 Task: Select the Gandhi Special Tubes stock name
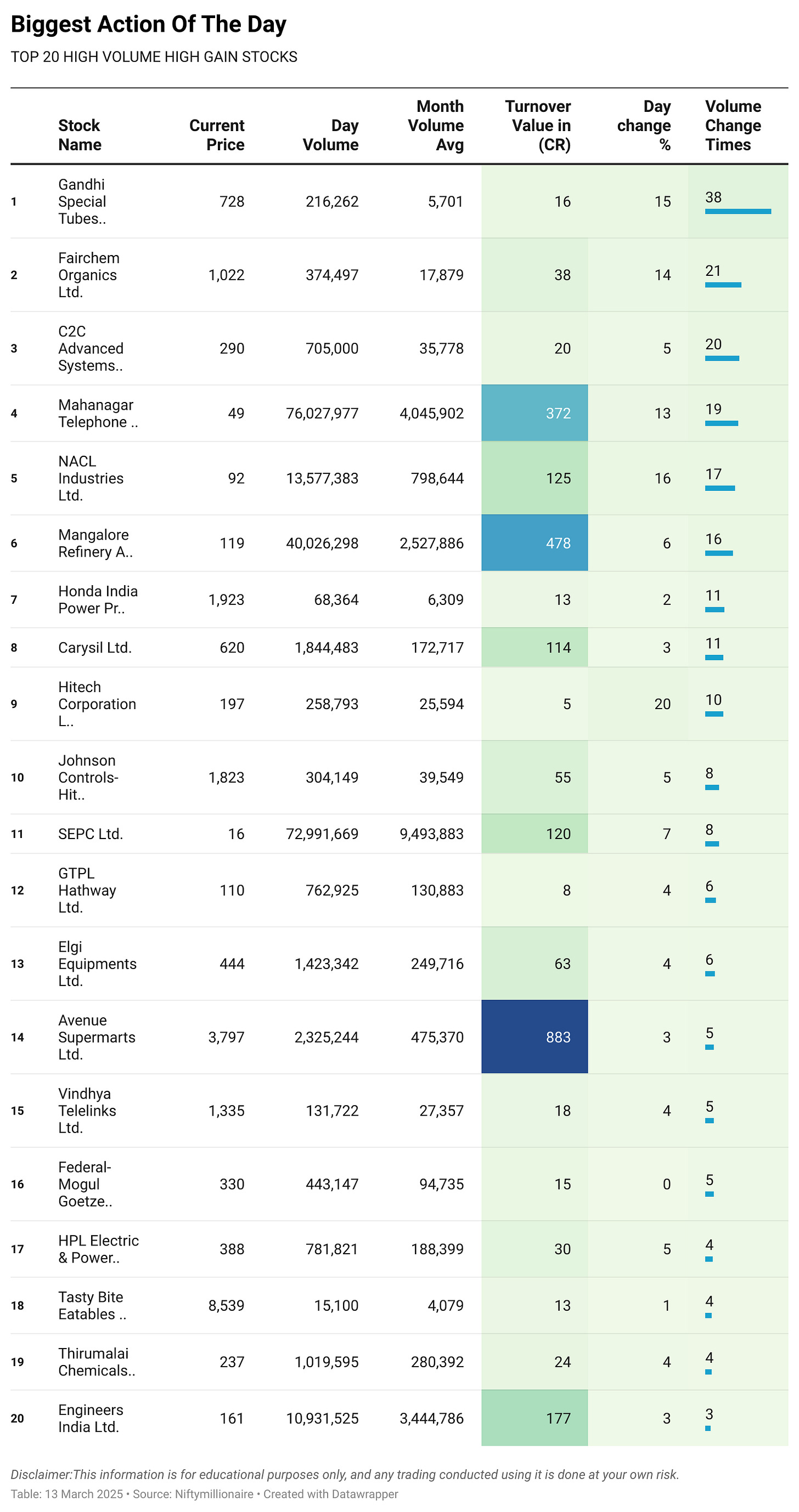click(x=82, y=201)
